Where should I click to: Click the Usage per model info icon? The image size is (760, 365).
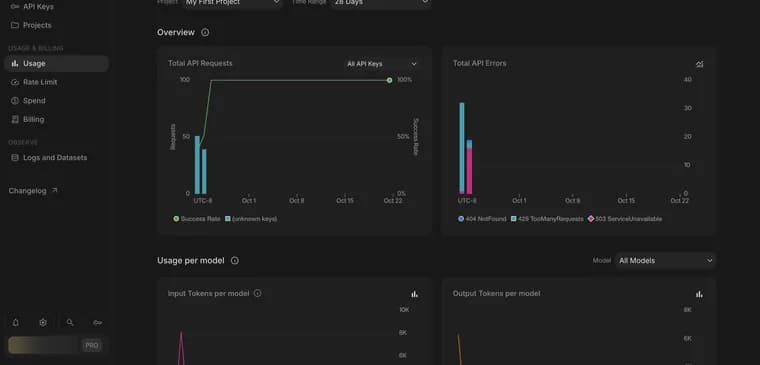click(x=235, y=261)
